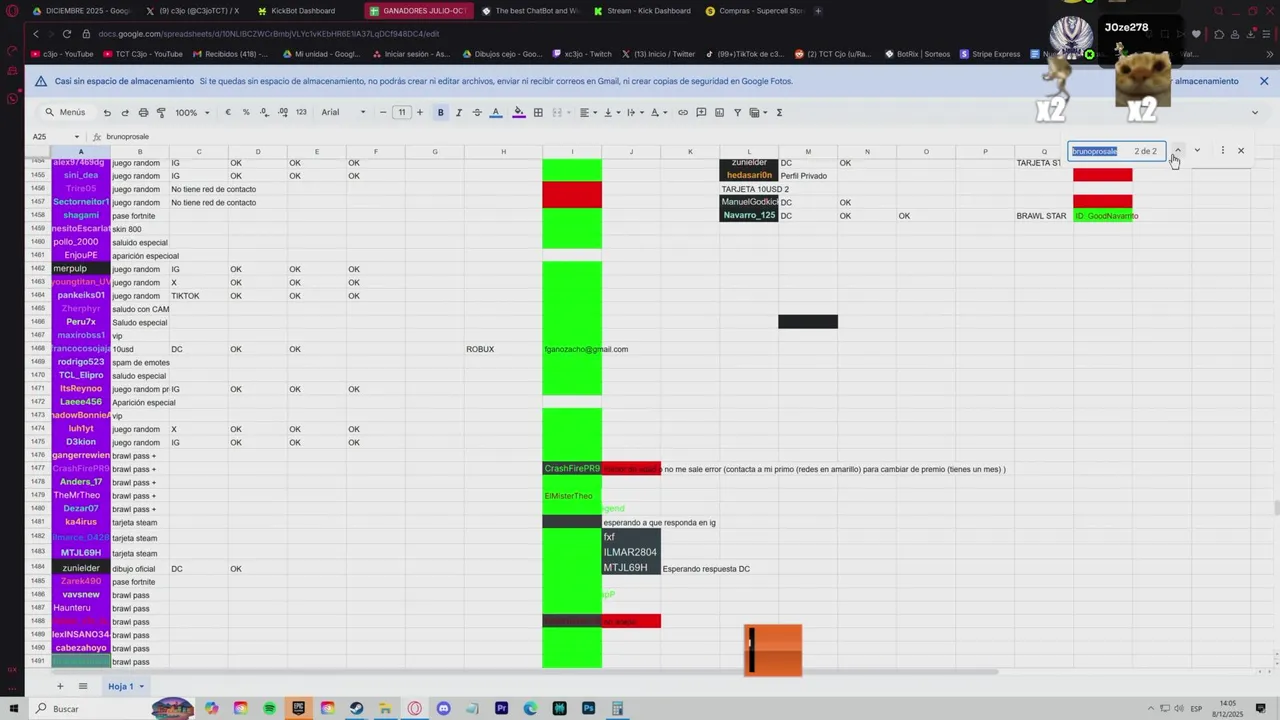Image resolution: width=1280 pixels, height=720 pixels.
Task: Insert a chart from the toolbar
Action: [719, 113]
